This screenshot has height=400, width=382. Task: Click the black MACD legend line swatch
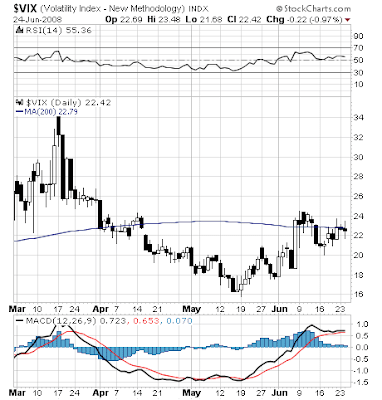(x=20, y=321)
